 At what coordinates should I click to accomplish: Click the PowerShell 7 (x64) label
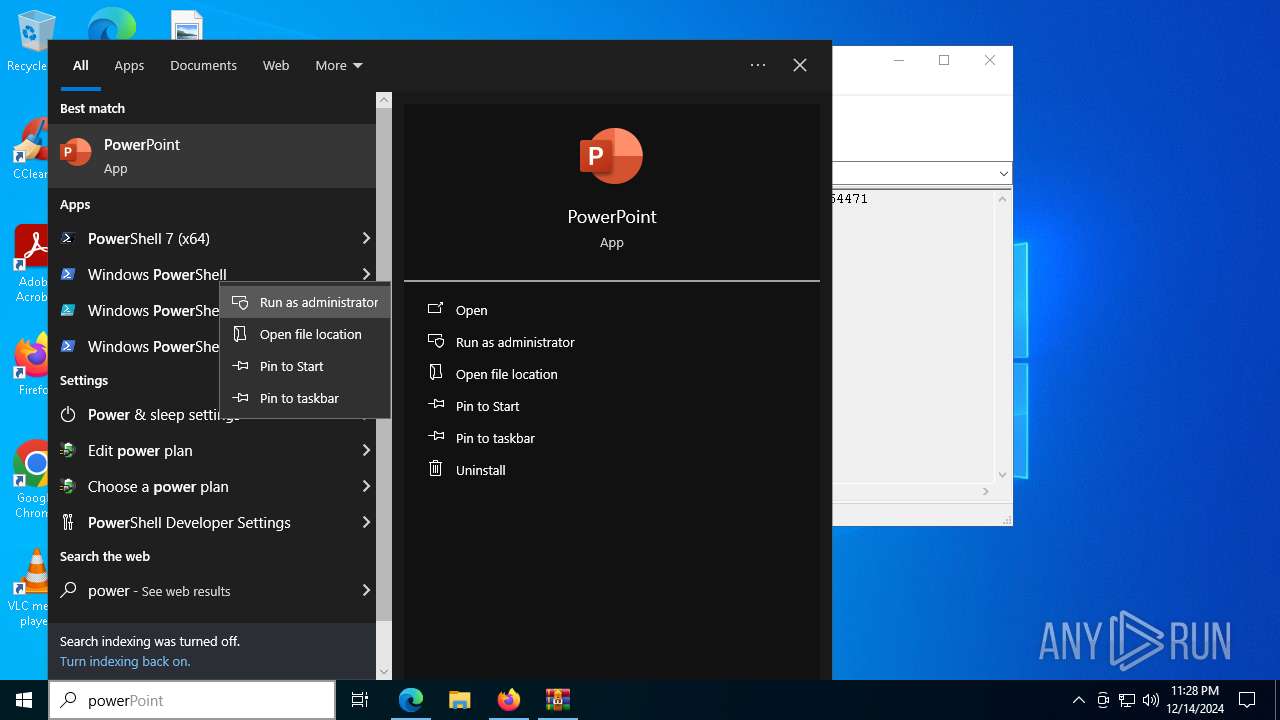point(149,238)
